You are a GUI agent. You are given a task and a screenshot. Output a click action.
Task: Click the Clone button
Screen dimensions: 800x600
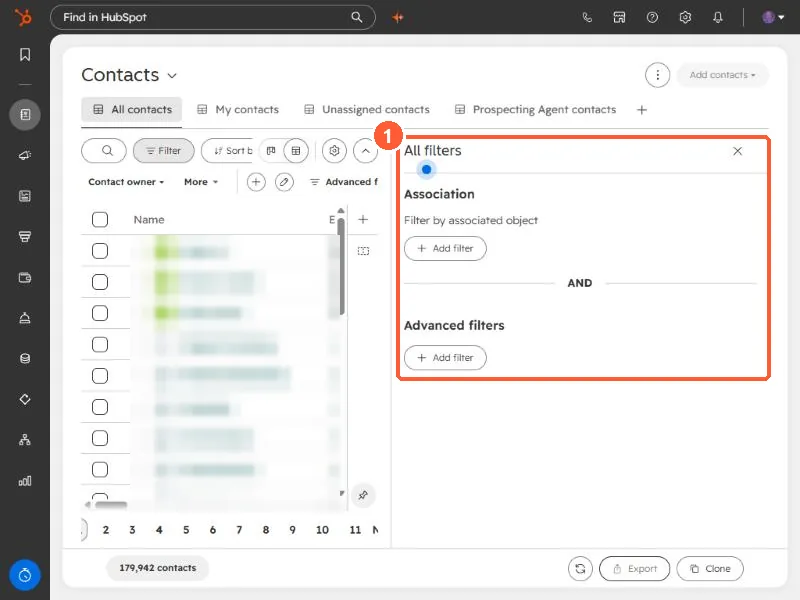(x=710, y=568)
